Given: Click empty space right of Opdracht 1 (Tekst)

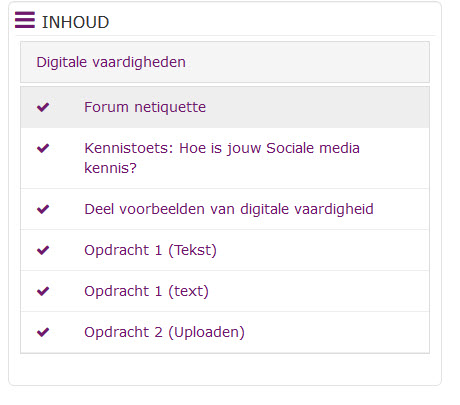Looking at the screenshot, I should 323,250.
